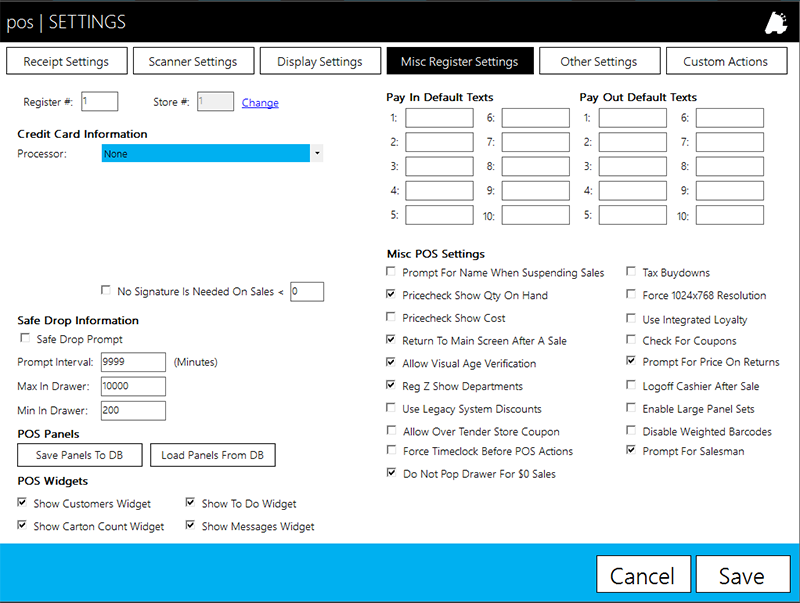Toggle Show Messages Widget checkbox
Screen dimensions: 800x603
point(190,525)
